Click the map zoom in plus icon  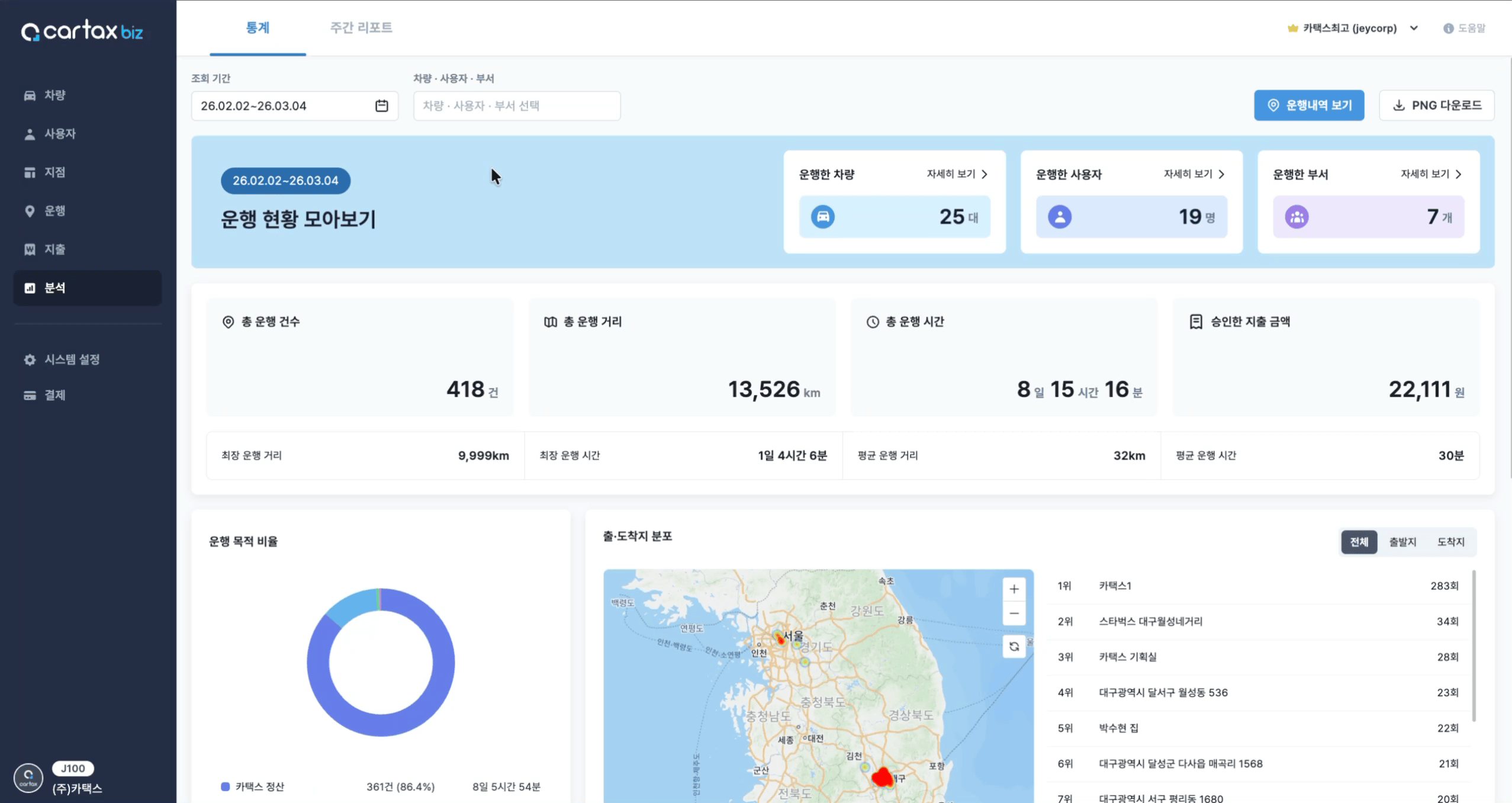1014,589
